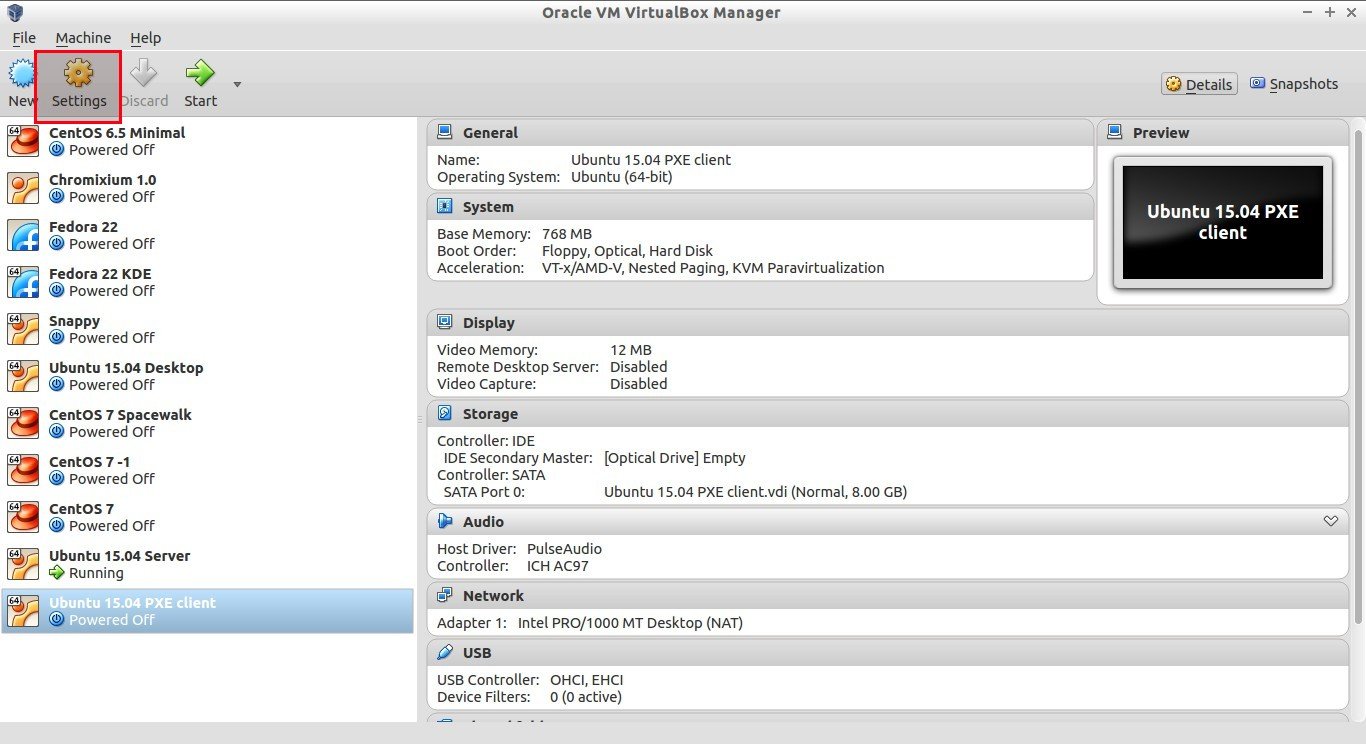
Task: Click the CentOS 7 name in VM list
Action: 81,509
